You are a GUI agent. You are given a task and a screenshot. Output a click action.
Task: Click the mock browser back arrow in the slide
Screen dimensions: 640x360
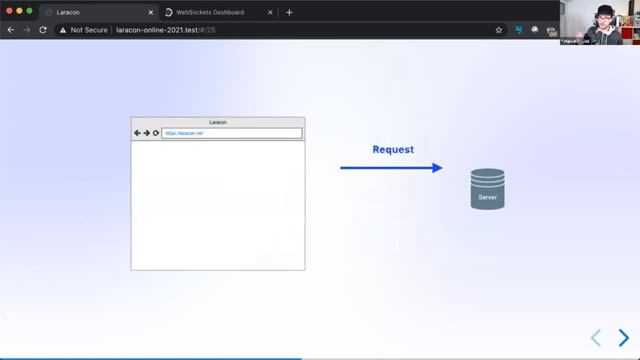[x=137, y=133]
